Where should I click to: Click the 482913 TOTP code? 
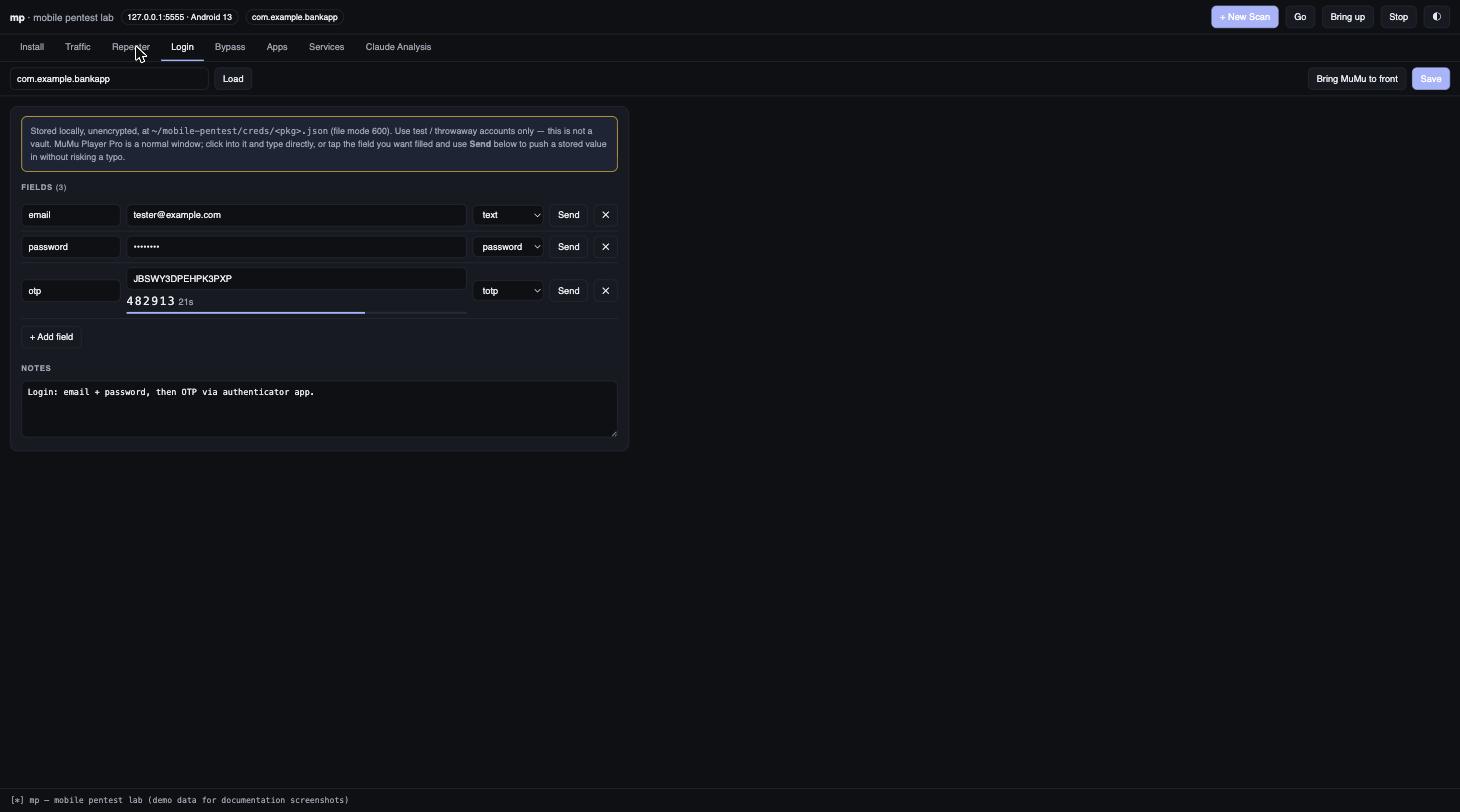click(151, 301)
